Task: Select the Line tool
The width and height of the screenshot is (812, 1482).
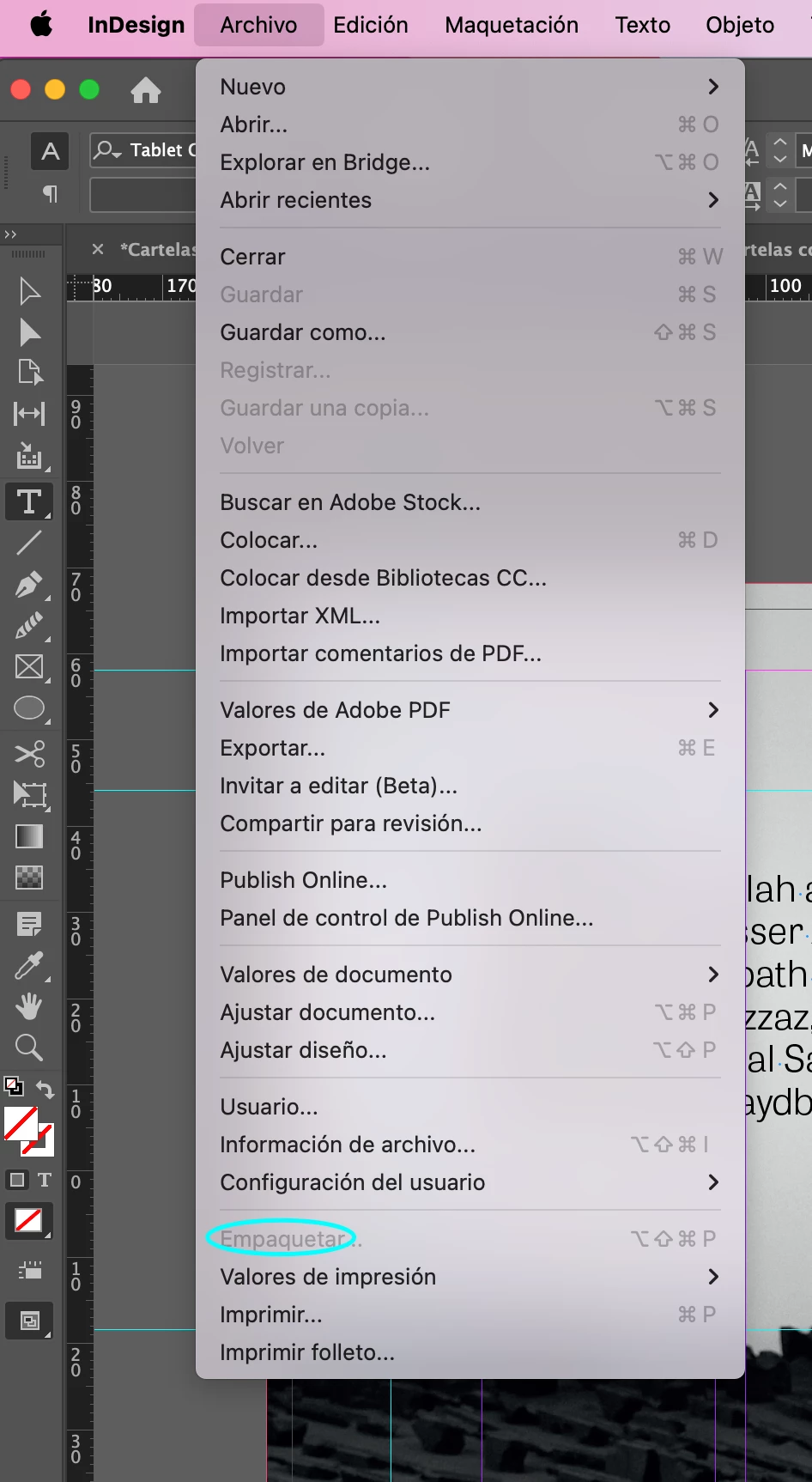Action: click(29, 543)
